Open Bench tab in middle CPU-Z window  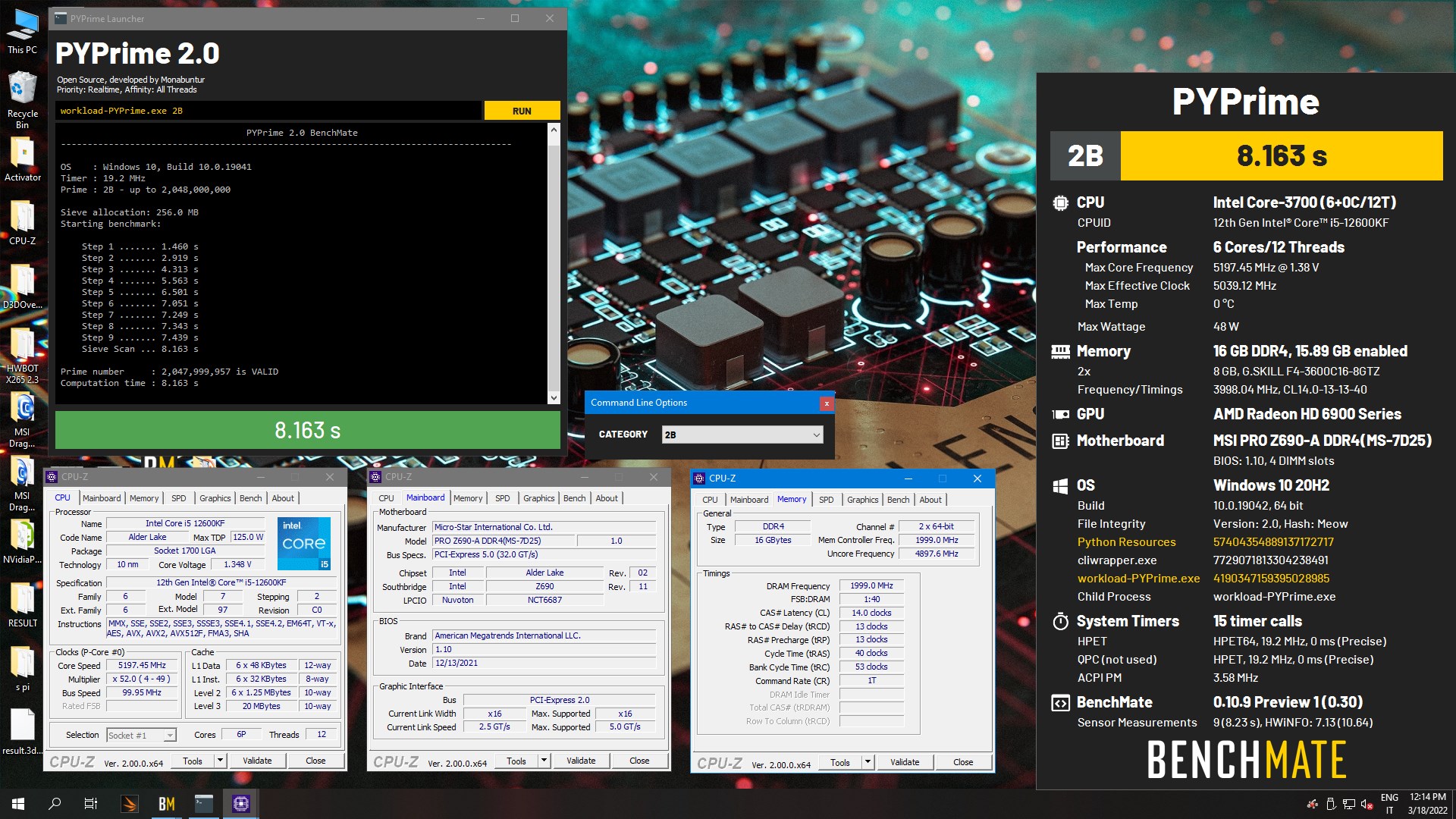[574, 498]
